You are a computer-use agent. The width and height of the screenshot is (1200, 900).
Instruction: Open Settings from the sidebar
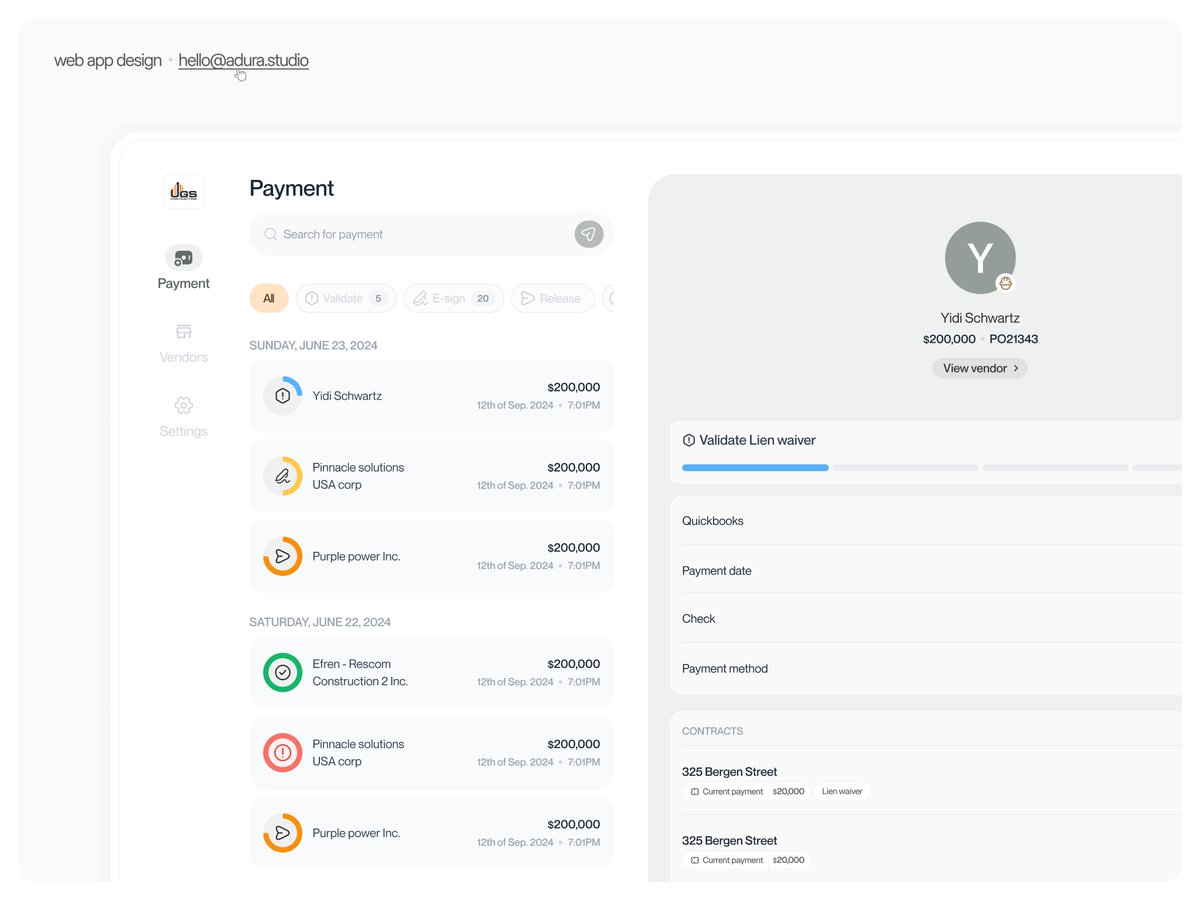pyautogui.click(x=183, y=406)
